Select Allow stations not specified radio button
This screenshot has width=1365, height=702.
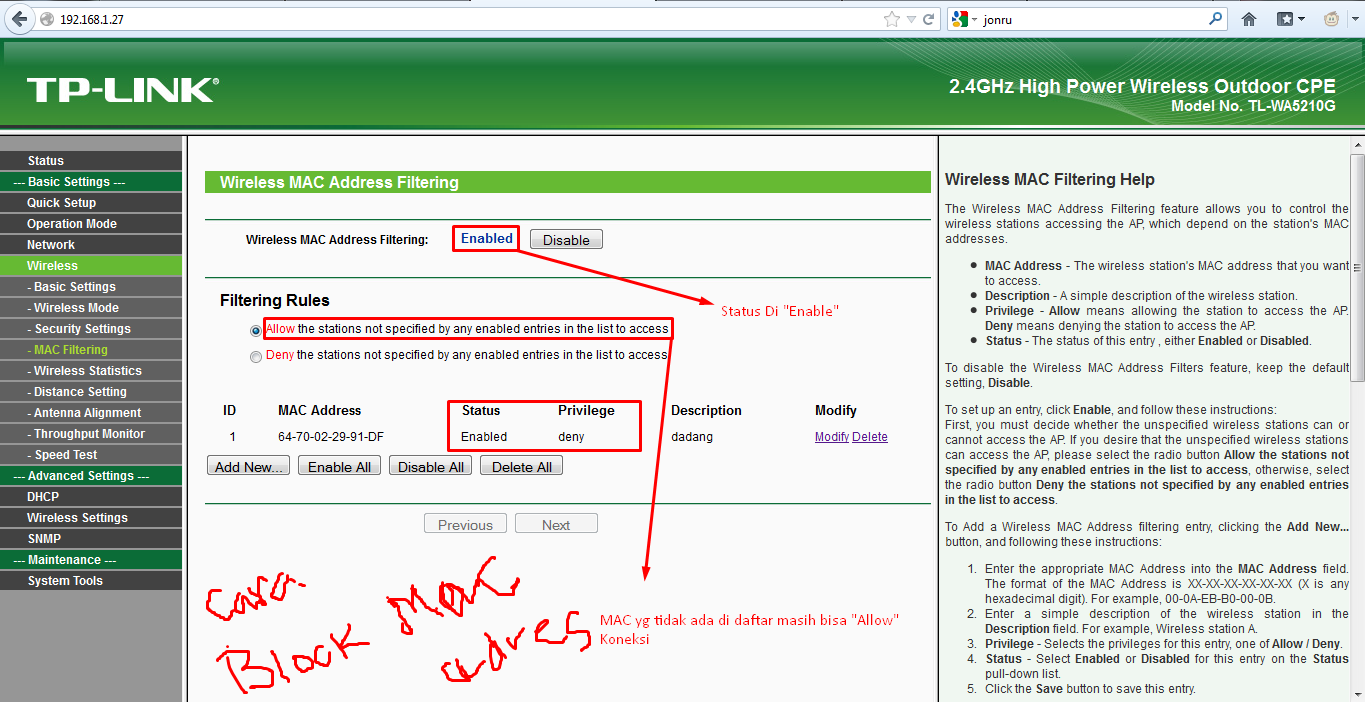coord(256,329)
